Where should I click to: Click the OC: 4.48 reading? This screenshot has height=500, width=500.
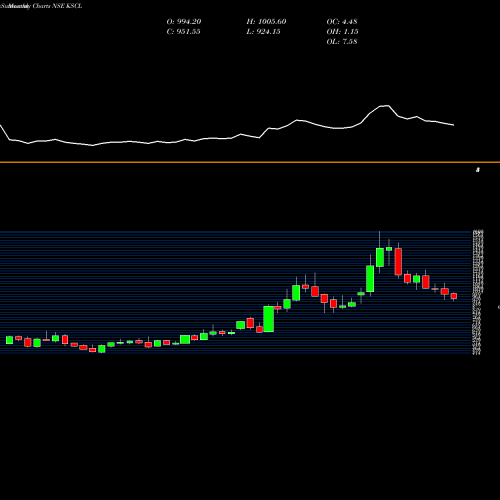click(x=342, y=22)
